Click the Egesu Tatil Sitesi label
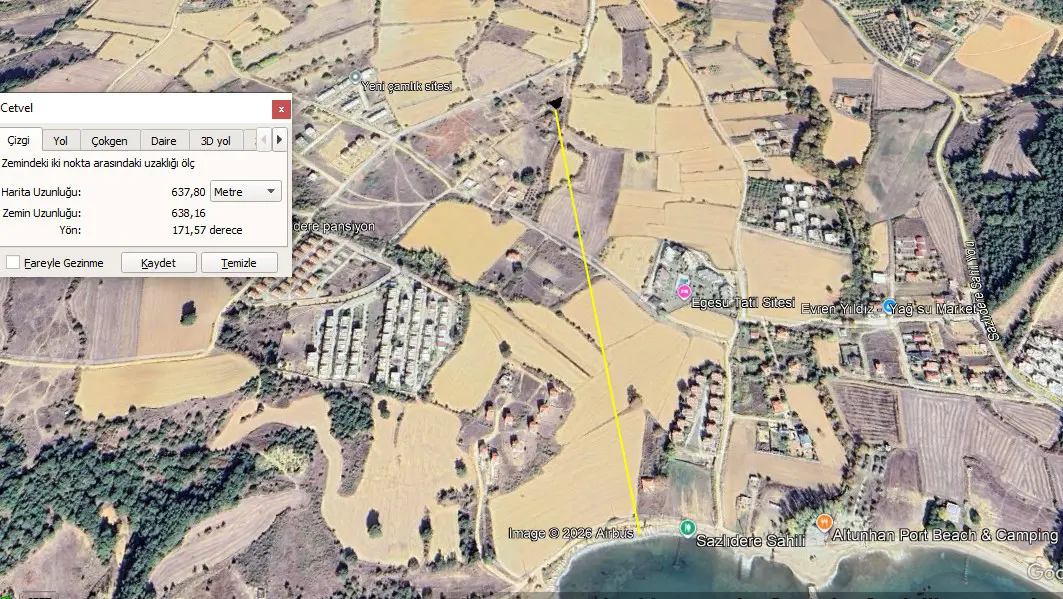The width and height of the screenshot is (1063, 599). [743, 303]
